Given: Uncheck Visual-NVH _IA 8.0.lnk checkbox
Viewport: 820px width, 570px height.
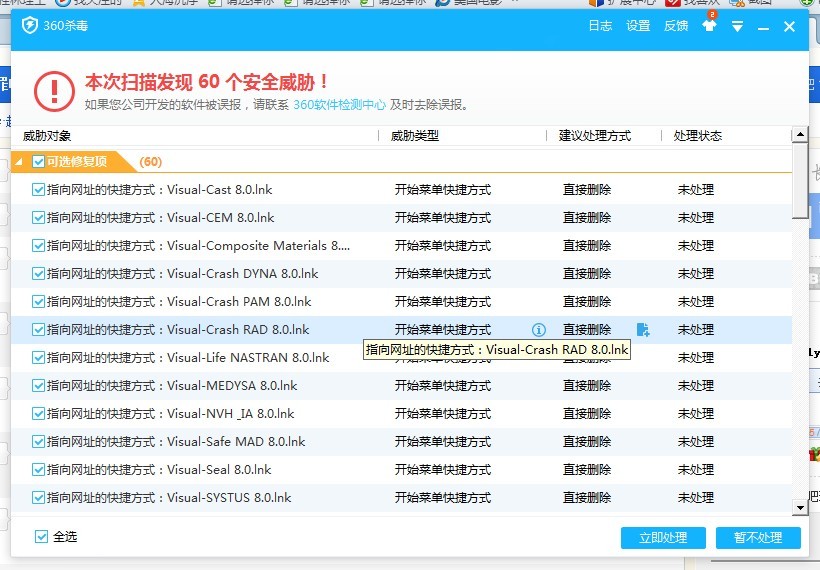Looking at the screenshot, I should coord(38,414).
